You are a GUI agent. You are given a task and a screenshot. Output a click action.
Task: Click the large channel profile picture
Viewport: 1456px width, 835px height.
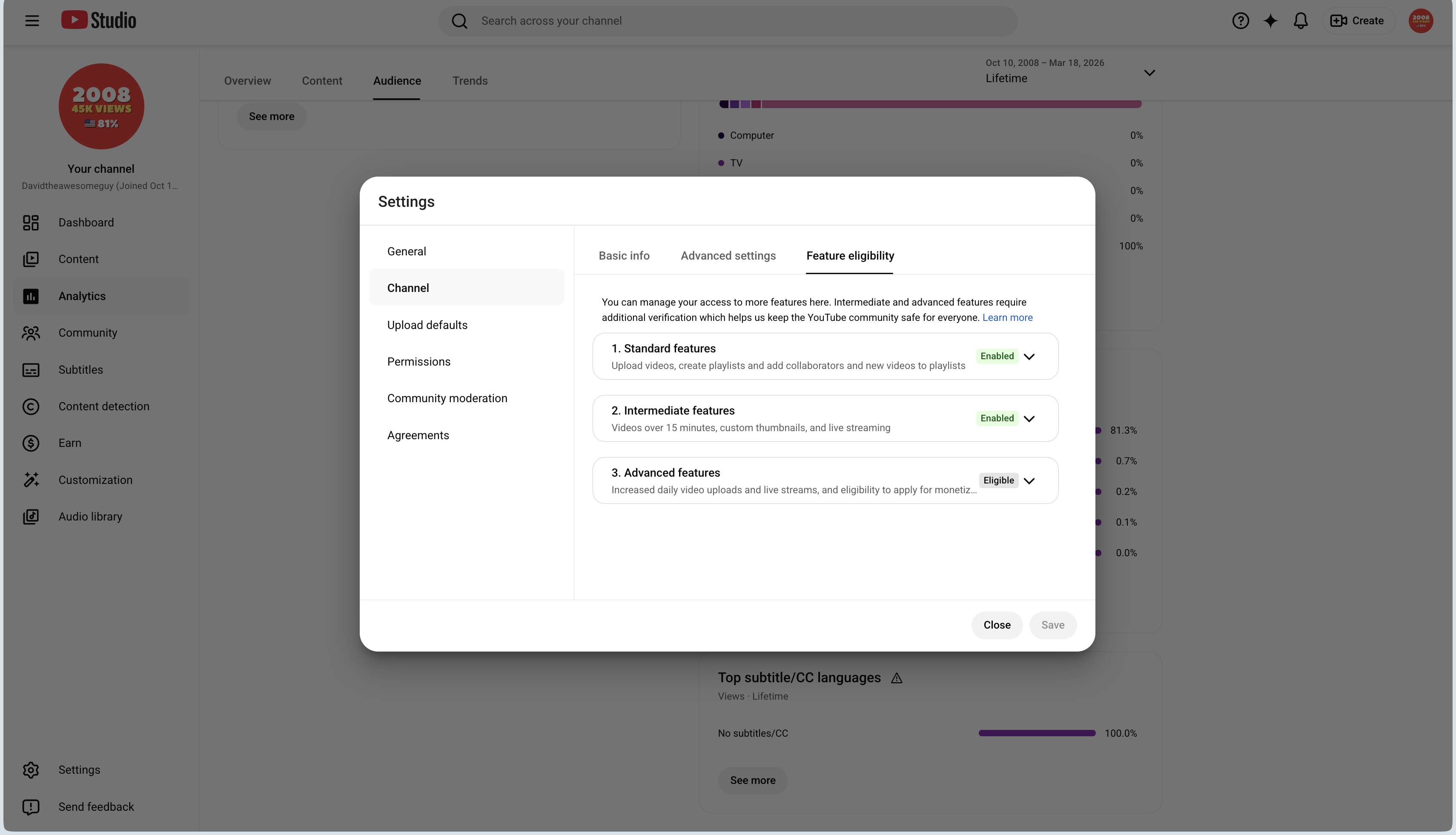click(x=101, y=107)
